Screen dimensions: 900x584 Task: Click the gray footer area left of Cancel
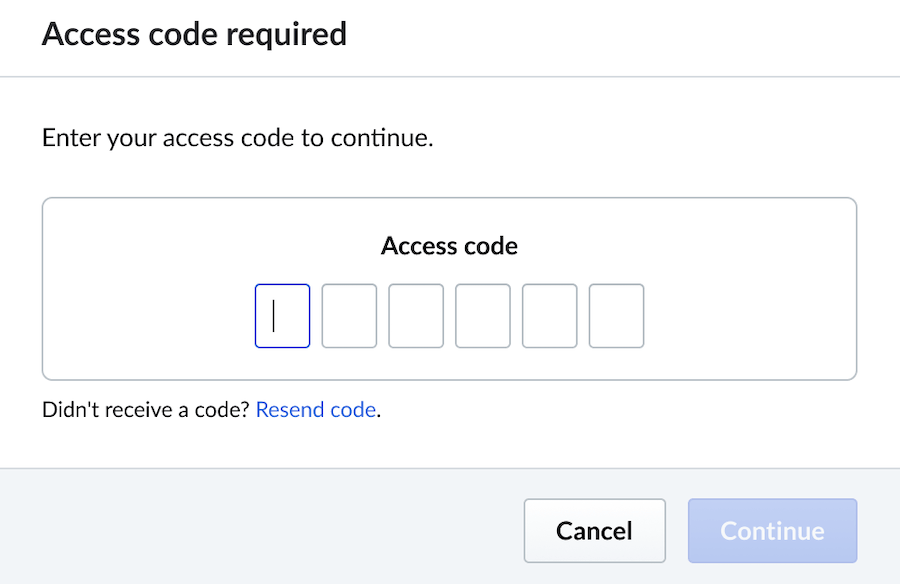coord(250,528)
